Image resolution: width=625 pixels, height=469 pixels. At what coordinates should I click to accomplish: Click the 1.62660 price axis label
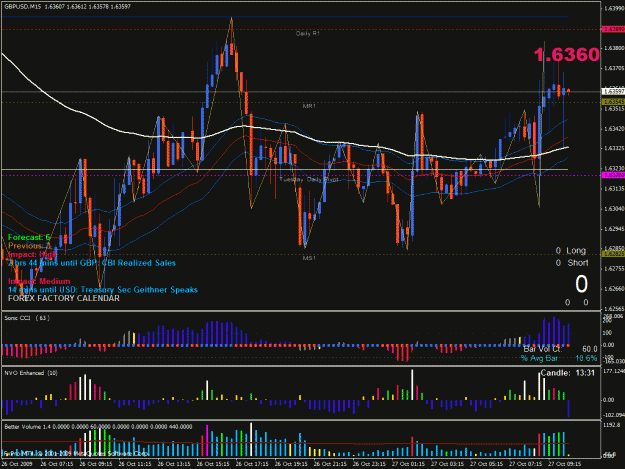[614, 288]
